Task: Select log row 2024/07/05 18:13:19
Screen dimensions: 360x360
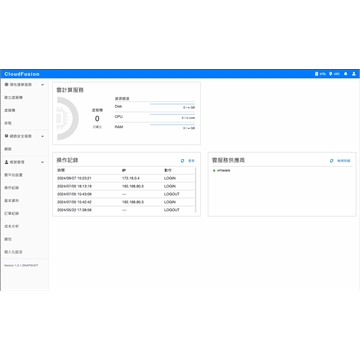Action: point(125,186)
